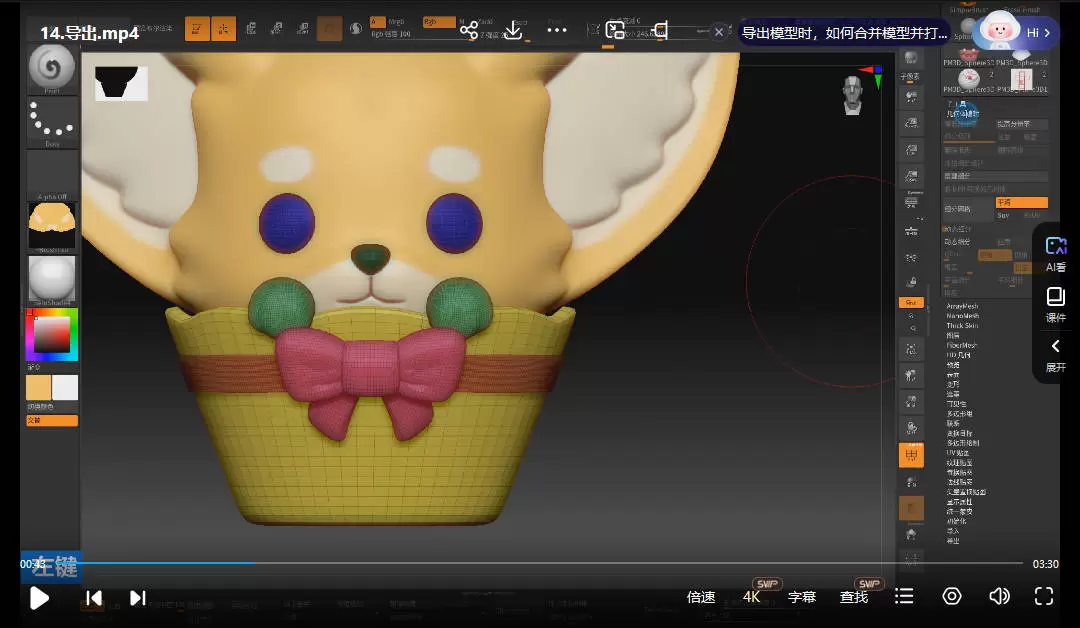Click the download icon in the player header
Image resolution: width=1080 pixels, height=628 pixels.
pos(513,30)
